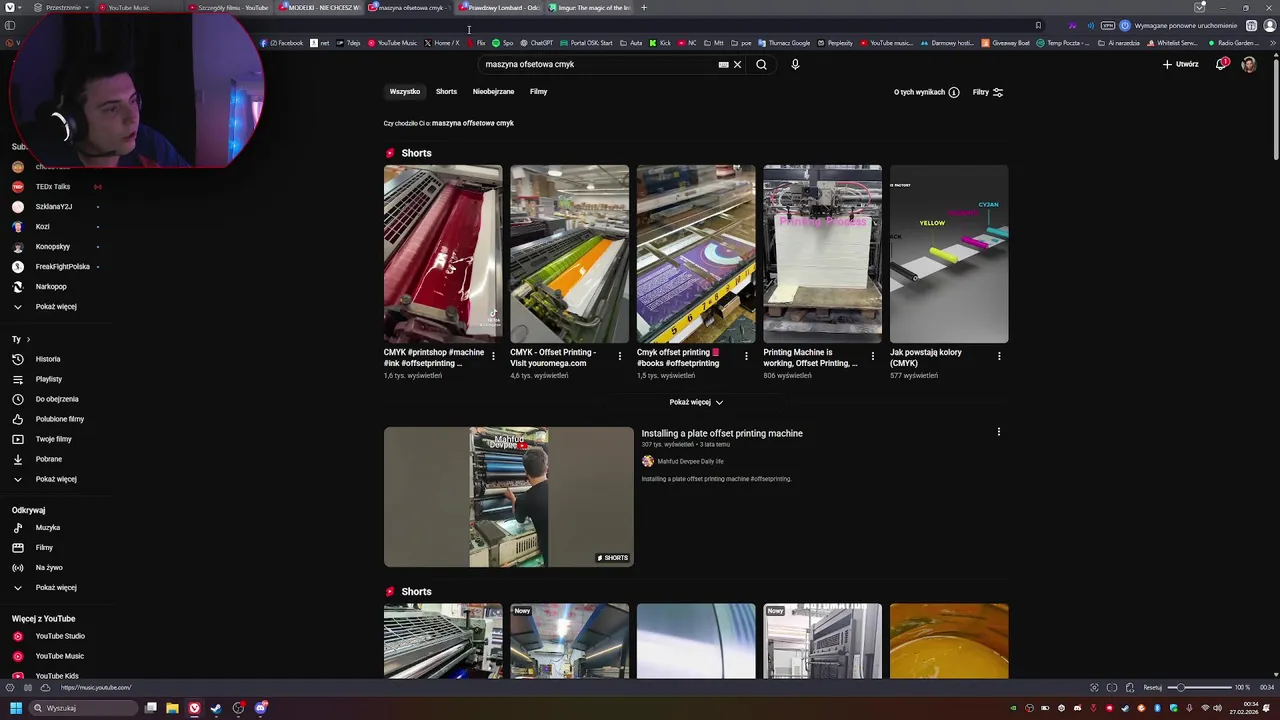
Task: Expand the Odkrywaj section Pokaż więcej
Action: [x=56, y=588]
